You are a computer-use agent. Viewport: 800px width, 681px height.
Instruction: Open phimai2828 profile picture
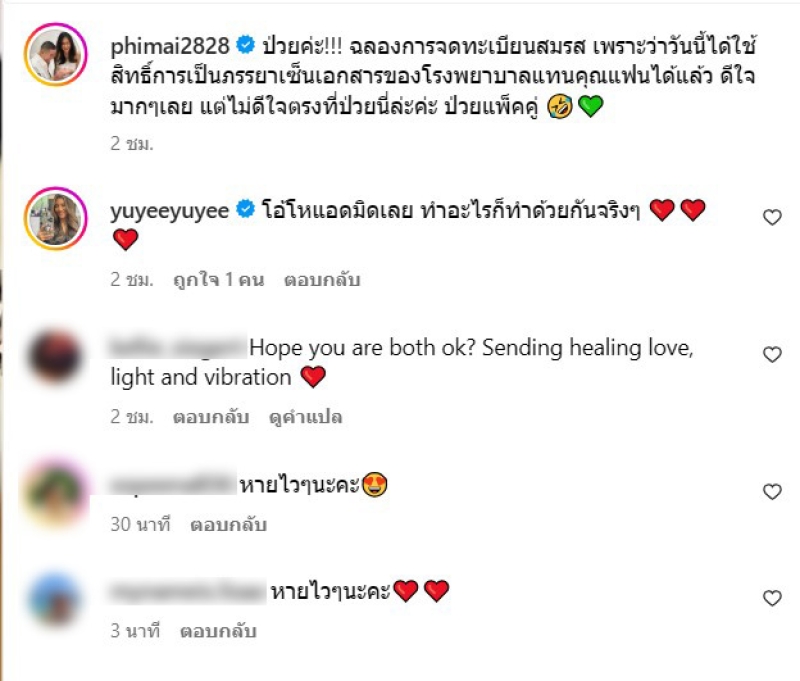coord(56,54)
